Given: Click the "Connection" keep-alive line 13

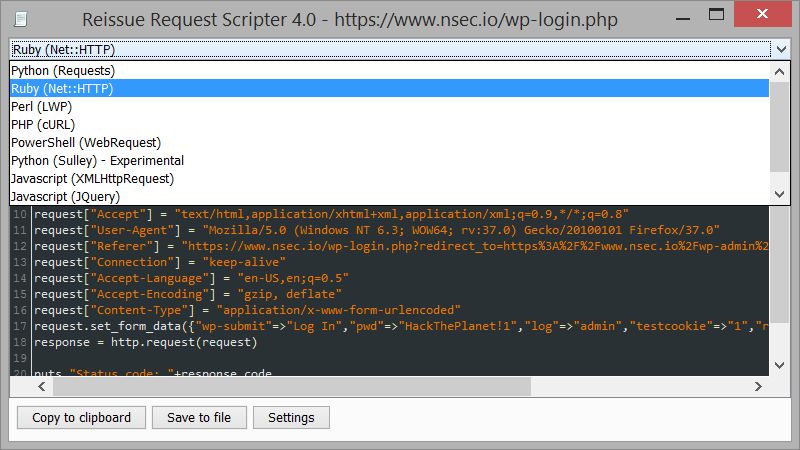Looking at the screenshot, I should tap(160, 262).
